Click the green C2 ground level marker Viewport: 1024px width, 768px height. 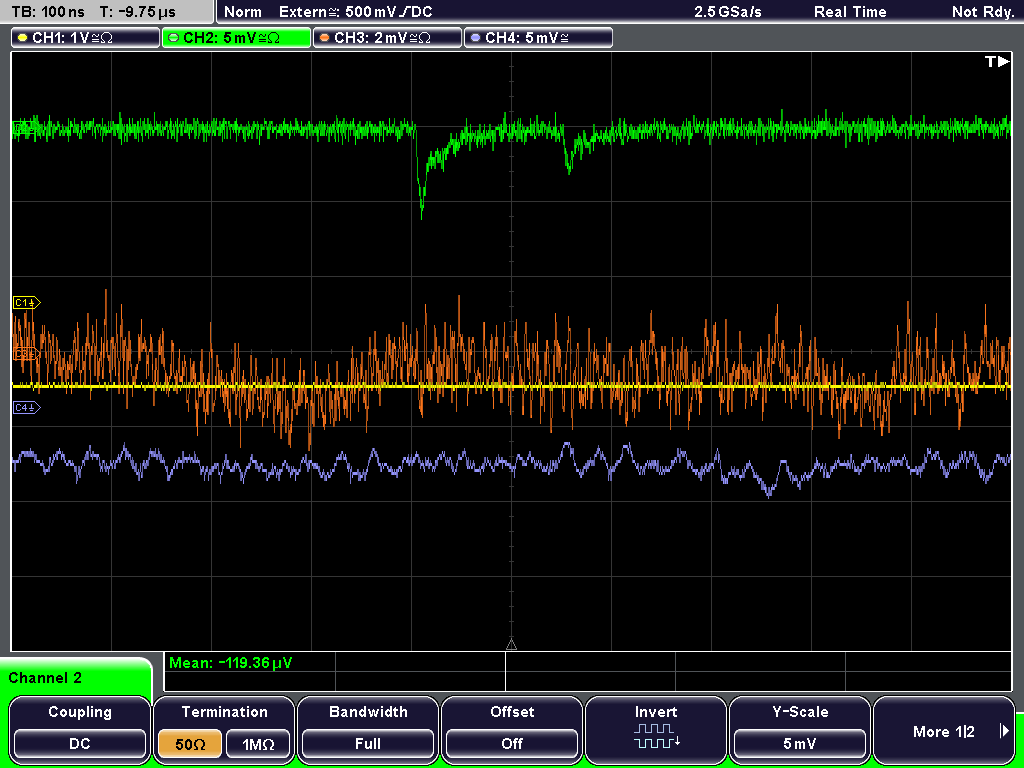click(x=25, y=128)
